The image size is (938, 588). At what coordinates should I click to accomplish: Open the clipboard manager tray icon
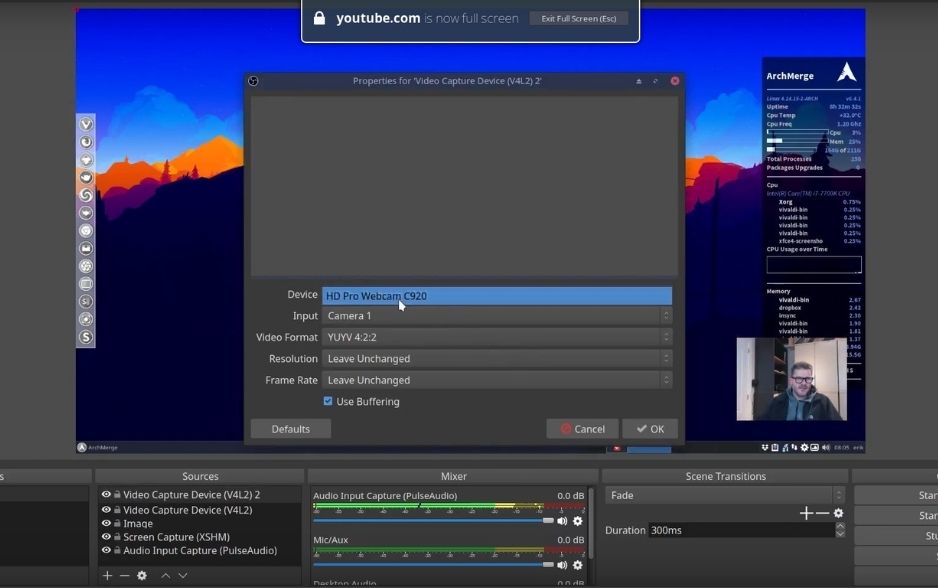click(x=775, y=447)
